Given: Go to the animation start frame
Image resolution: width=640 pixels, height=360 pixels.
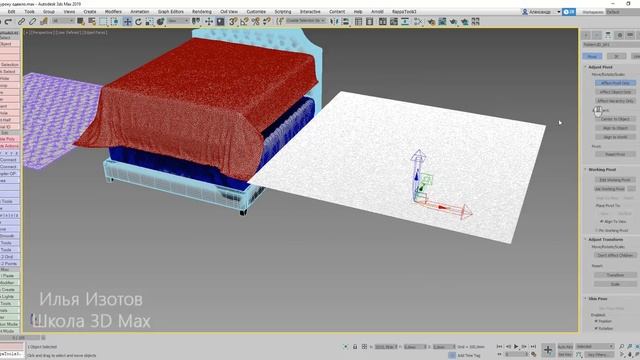Looking at the screenshot, I should click(x=499, y=347).
